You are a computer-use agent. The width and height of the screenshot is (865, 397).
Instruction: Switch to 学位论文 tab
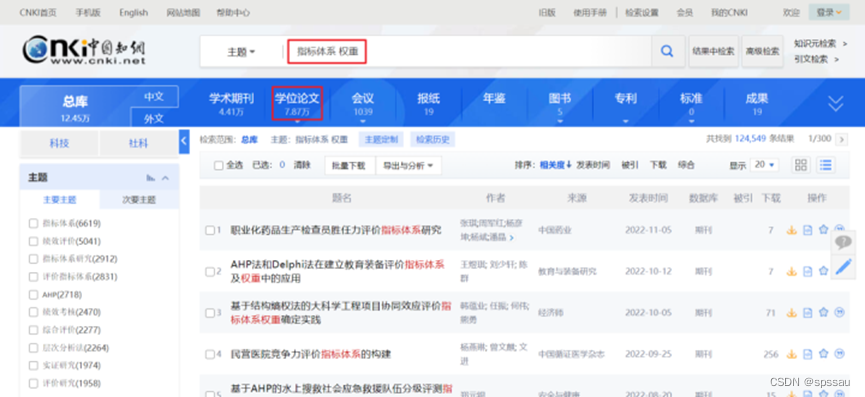(x=297, y=104)
